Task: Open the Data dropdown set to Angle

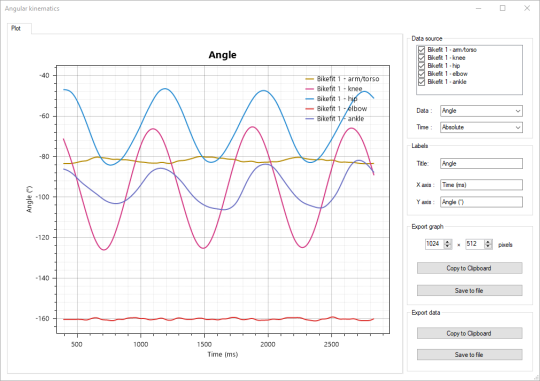Action: click(481, 111)
